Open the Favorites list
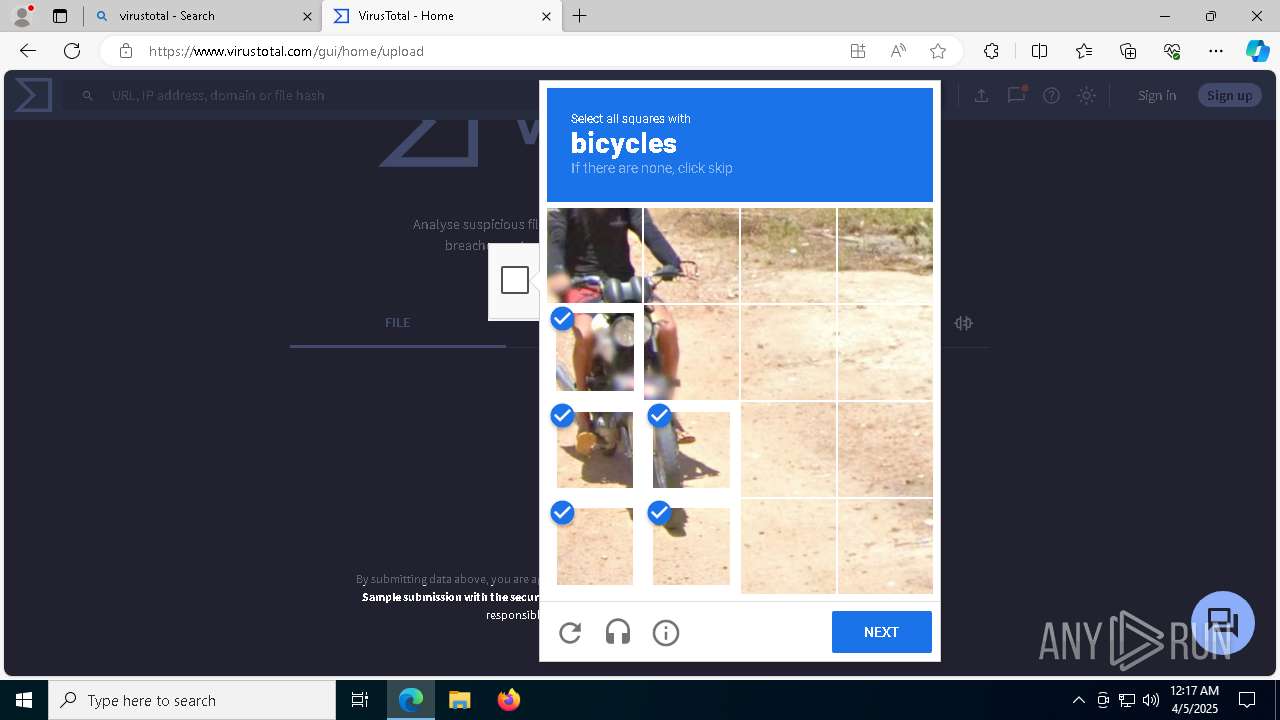Viewport: 1280px width, 720px height. pyautogui.click(x=1084, y=51)
